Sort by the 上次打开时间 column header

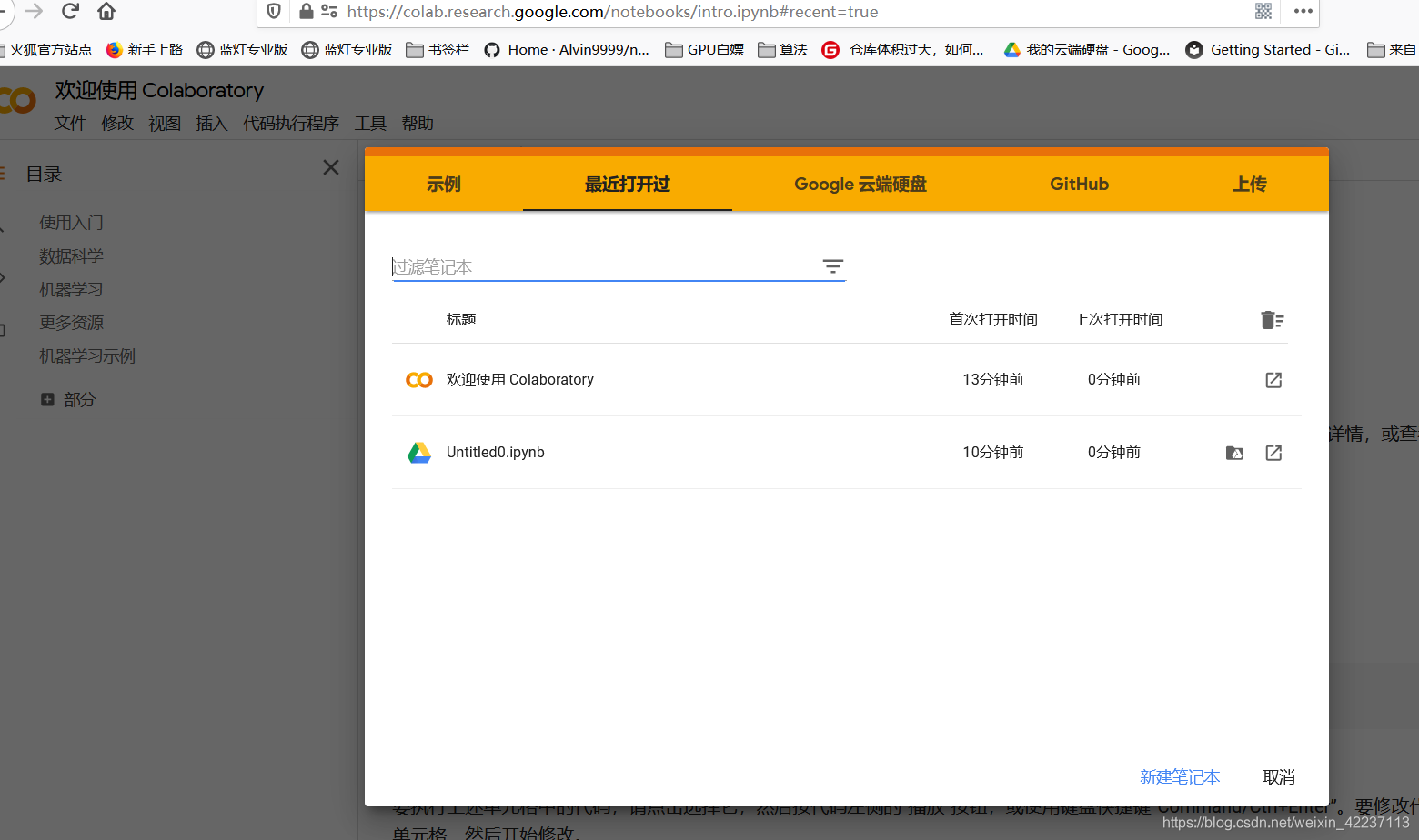click(1119, 320)
